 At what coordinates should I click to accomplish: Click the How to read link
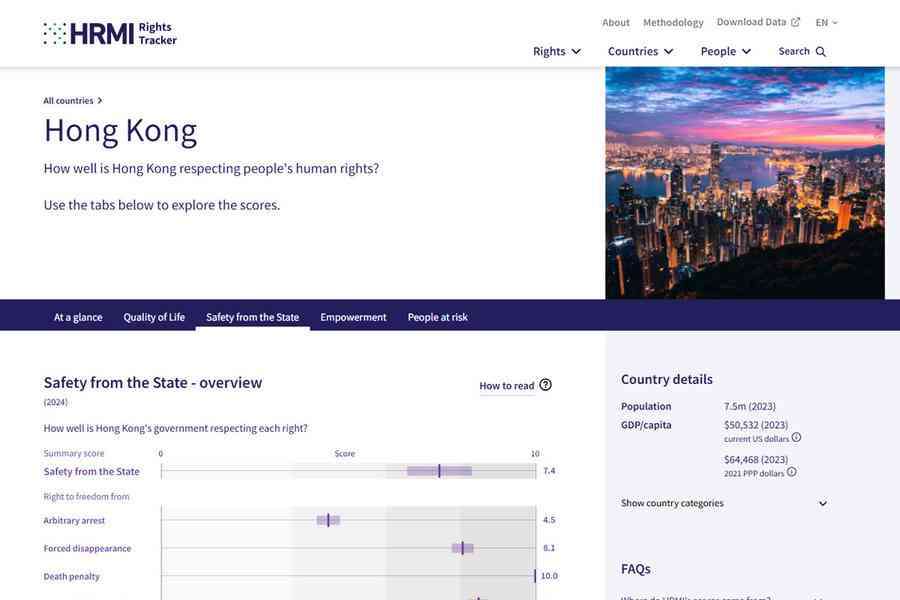coord(507,386)
